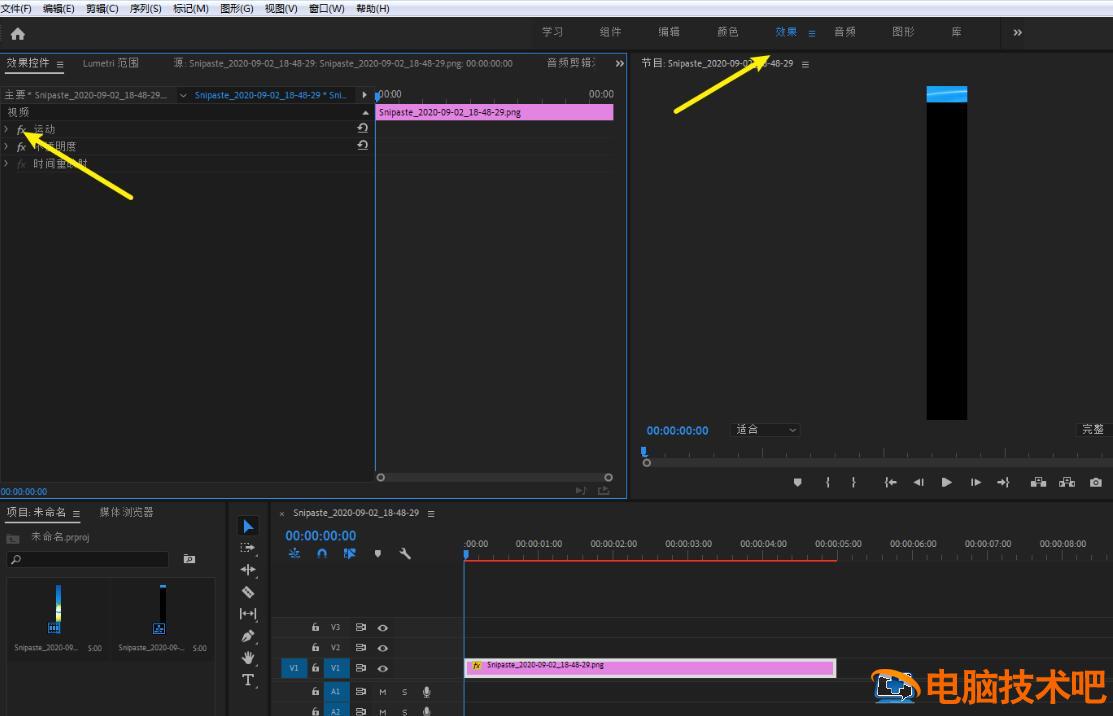Select the Type tool
Image resolution: width=1113 pixels, height=716 pixels.
(248, 680)
